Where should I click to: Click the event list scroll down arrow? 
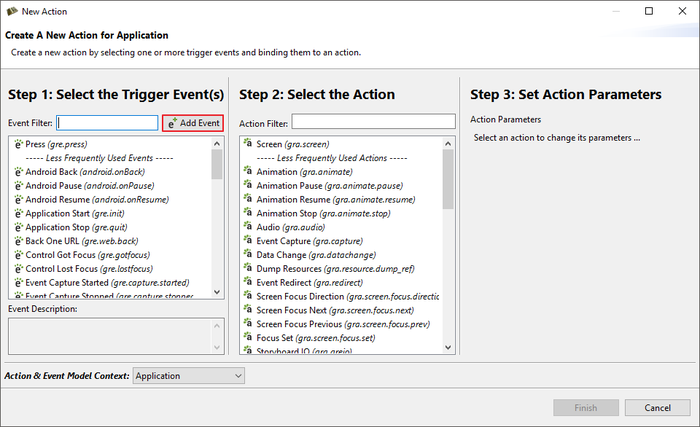click(217, 292)
